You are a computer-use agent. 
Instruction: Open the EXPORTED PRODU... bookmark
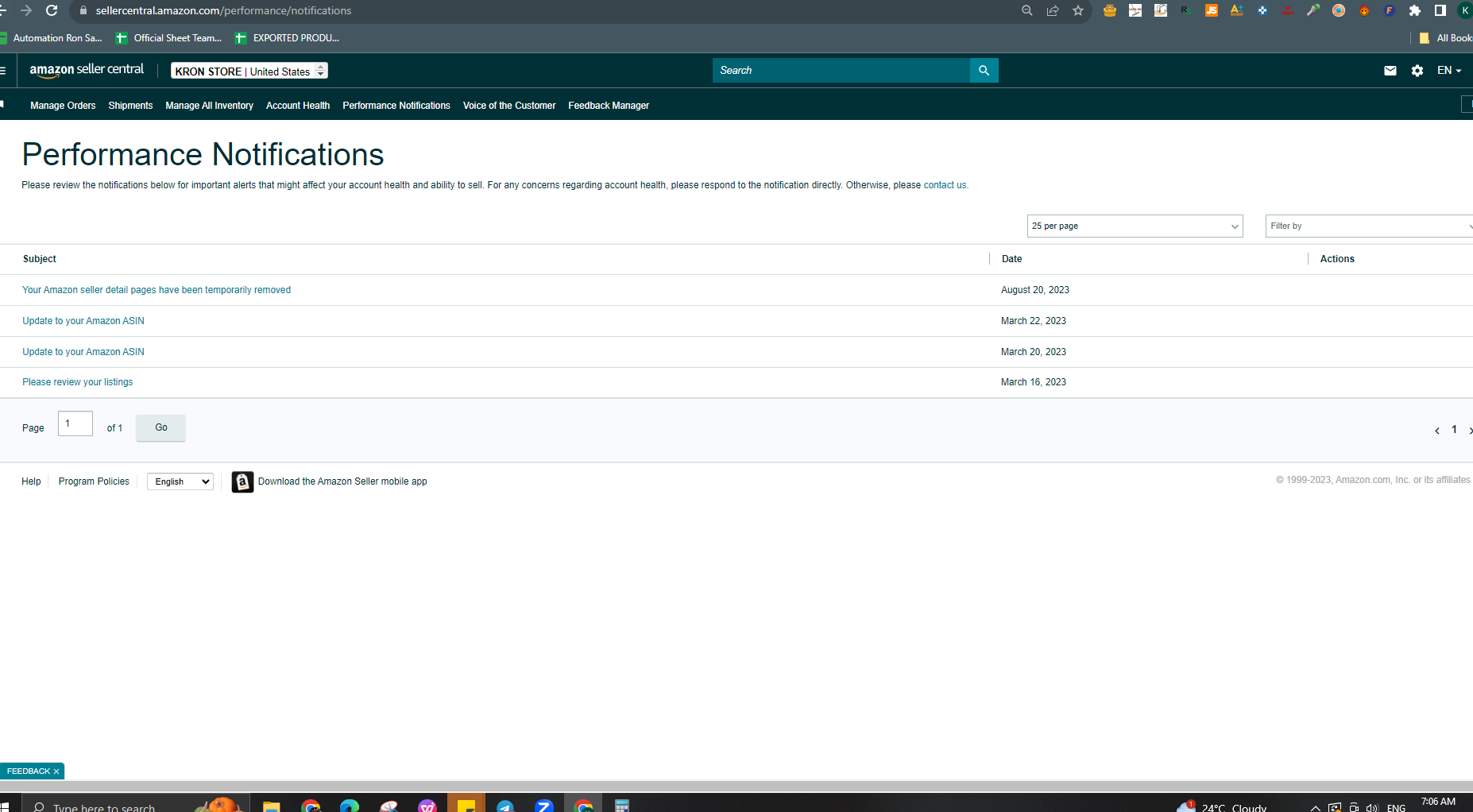288,38
